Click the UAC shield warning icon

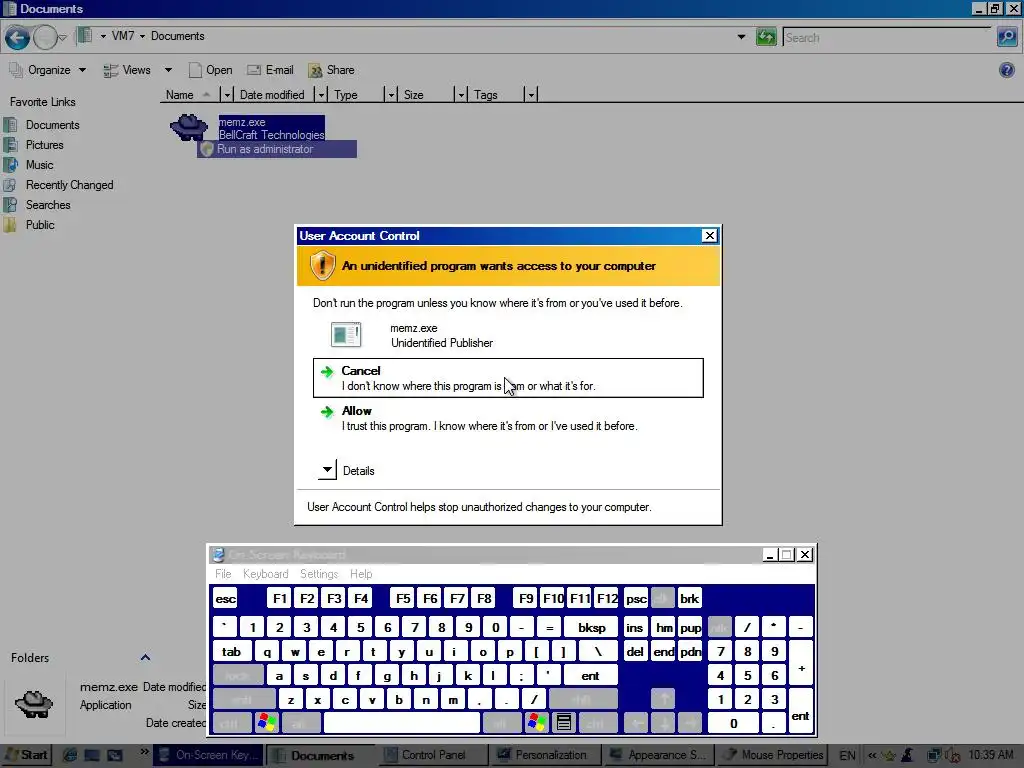click(x=322, y=266)
